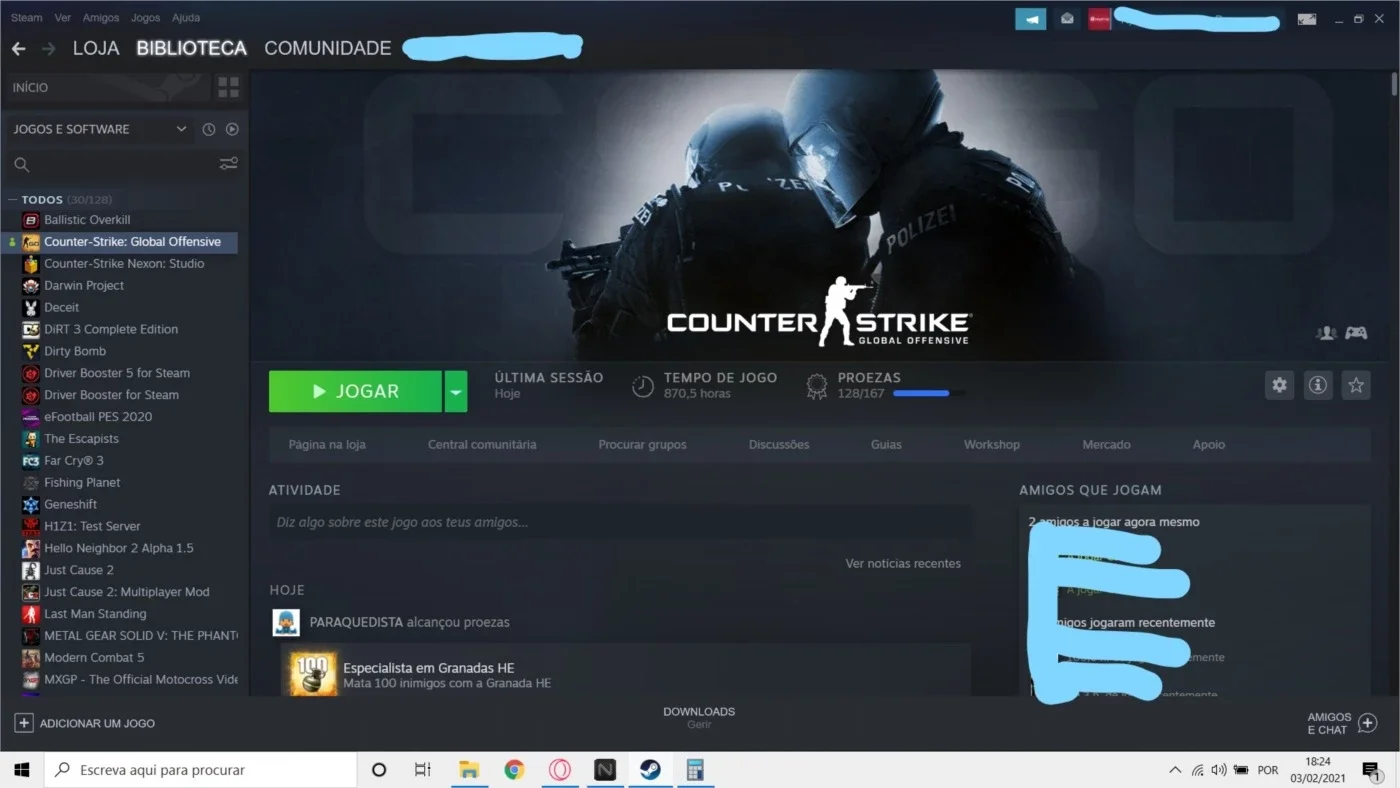Click the magnifier icon in library search
Viewport: 1400px width, 788px height.
pos(22,165)
